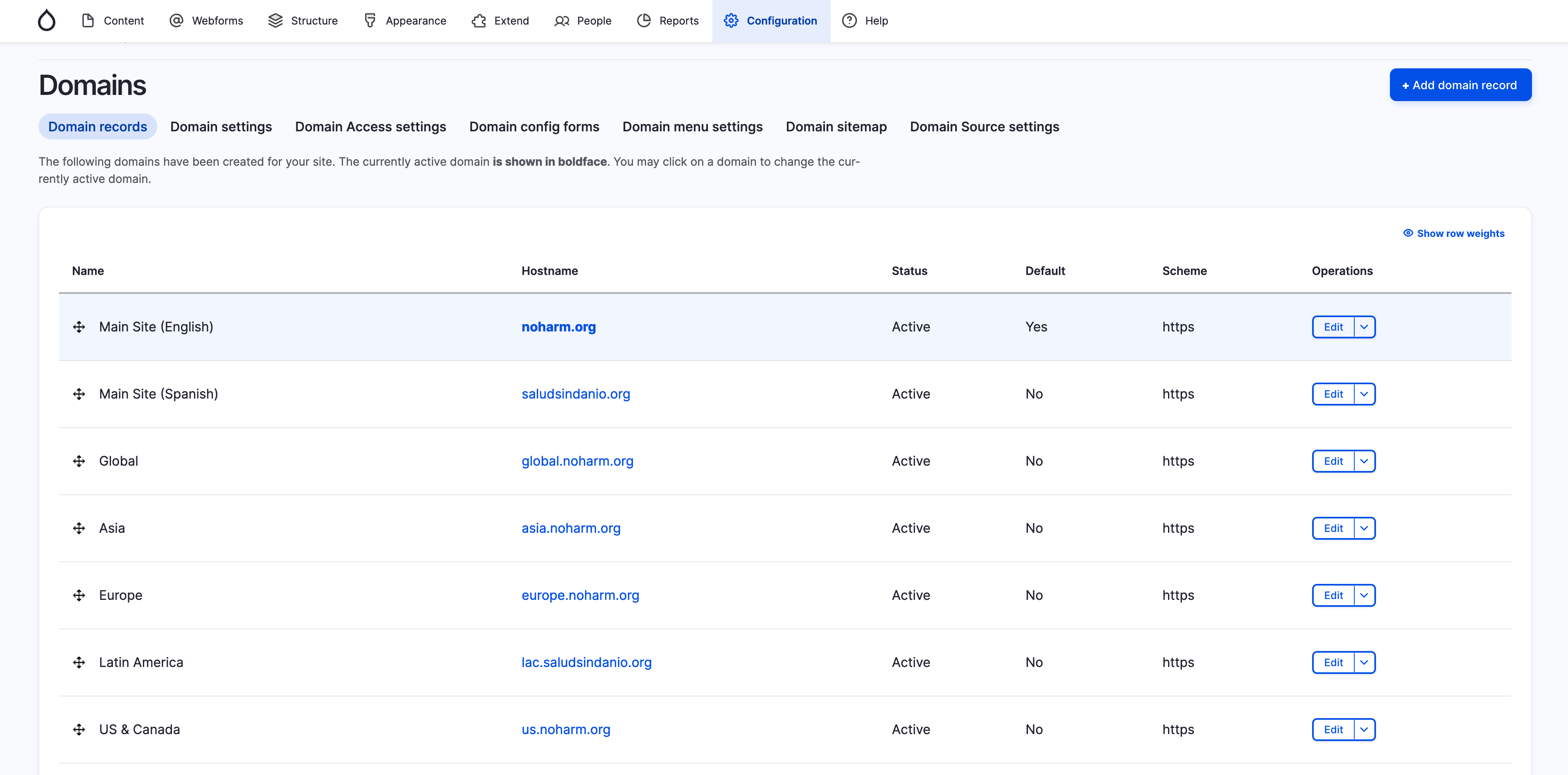Click the 'Yes' default value for noharm.org
The image size is (1568, 775).
[1036, 327]
